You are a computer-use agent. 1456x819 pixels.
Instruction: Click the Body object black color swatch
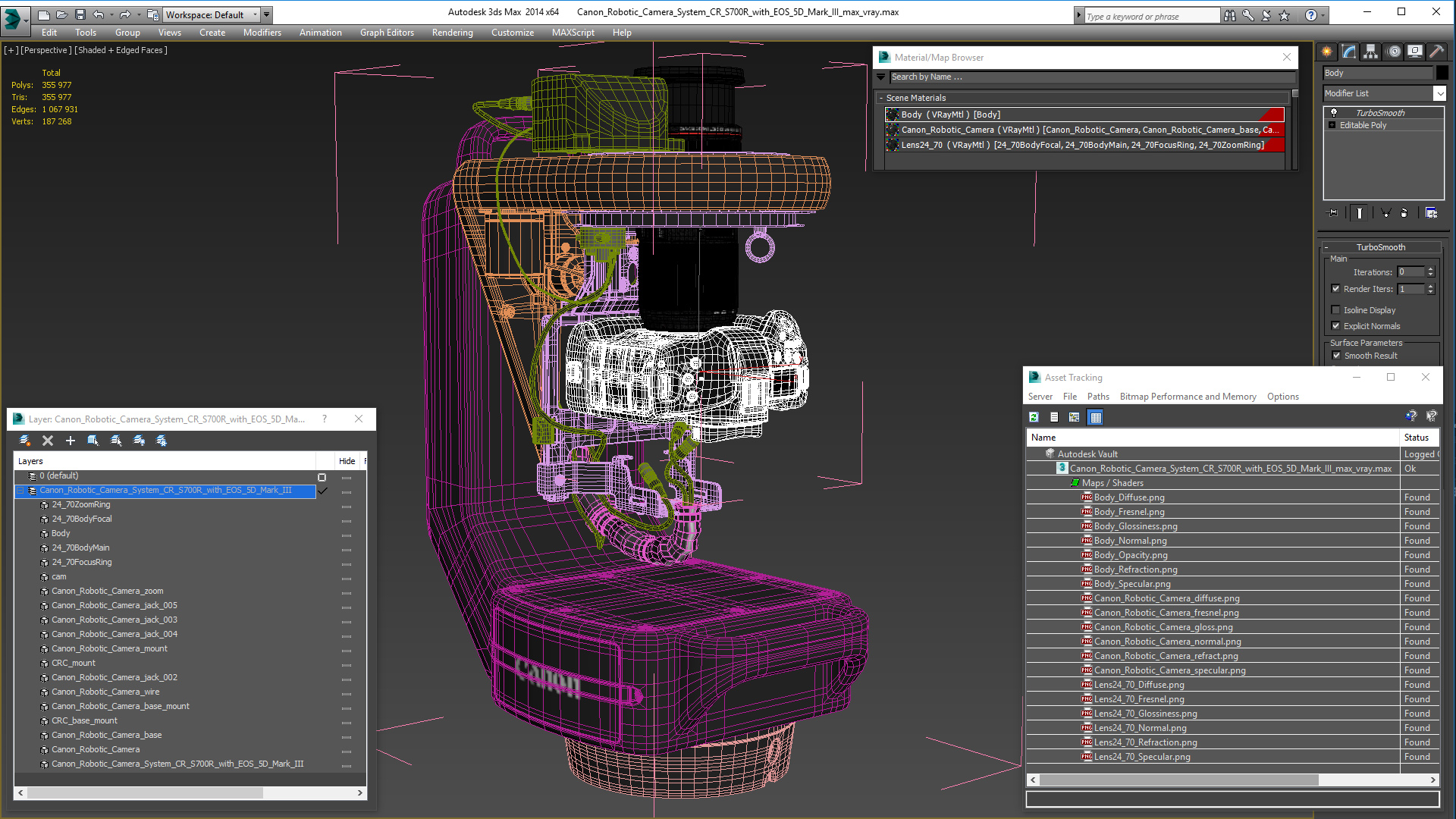[1442, 73]
